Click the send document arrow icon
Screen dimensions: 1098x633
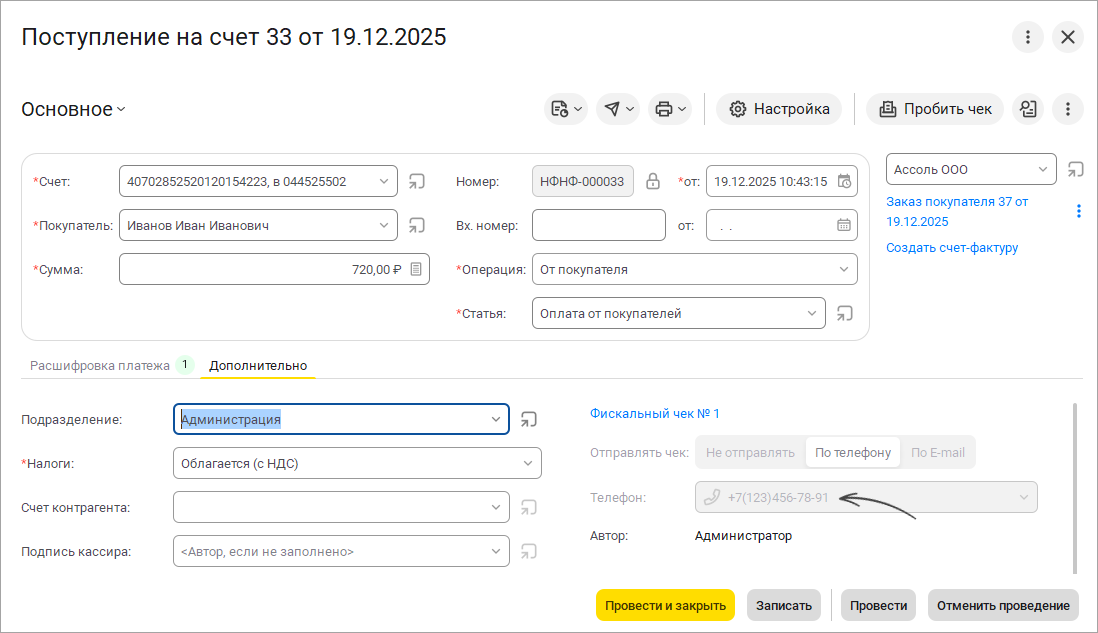click(611, 109)
